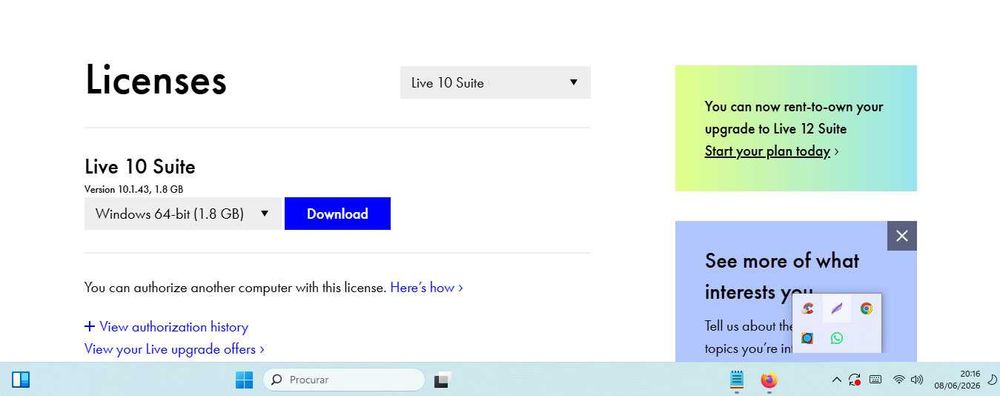Open the Notepad app on taskbar
Image resolution: width=1000 pixels, height=396 pixels.
tap(737, 380)
